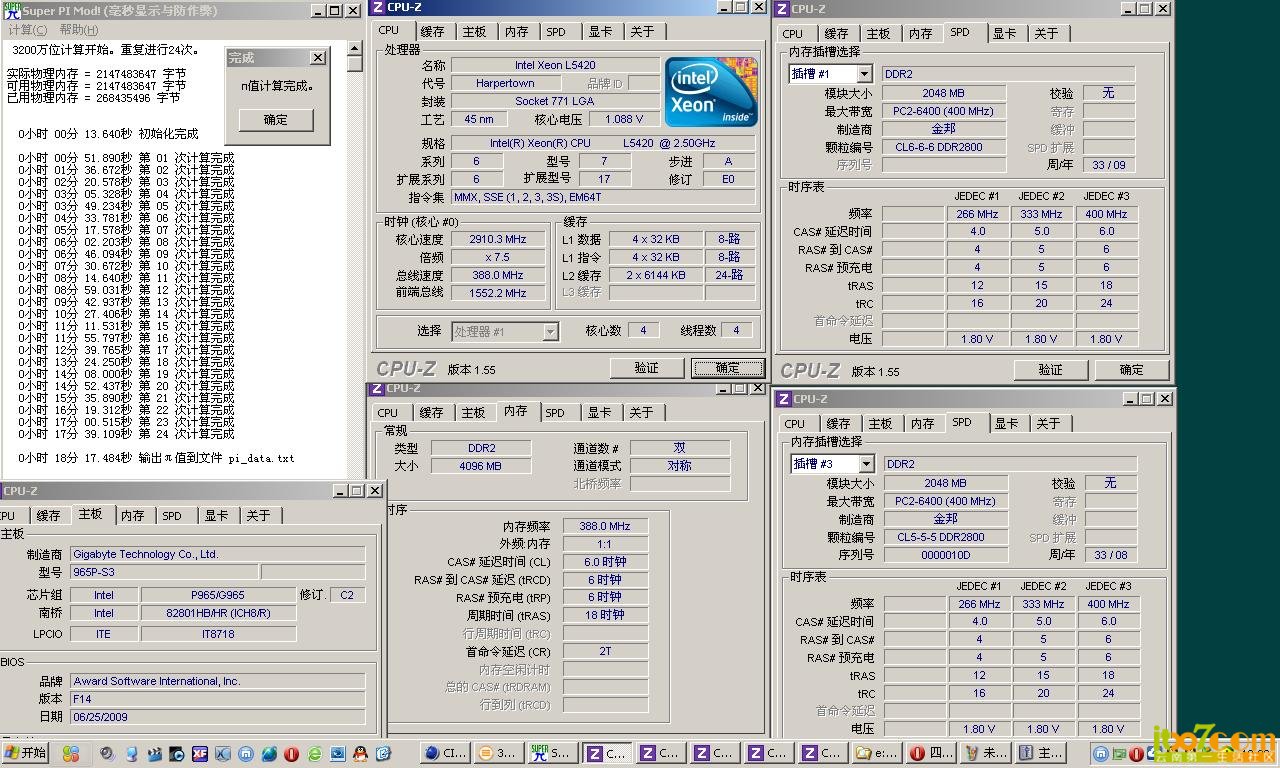Click the Harpertown code name field

[505, 83]
